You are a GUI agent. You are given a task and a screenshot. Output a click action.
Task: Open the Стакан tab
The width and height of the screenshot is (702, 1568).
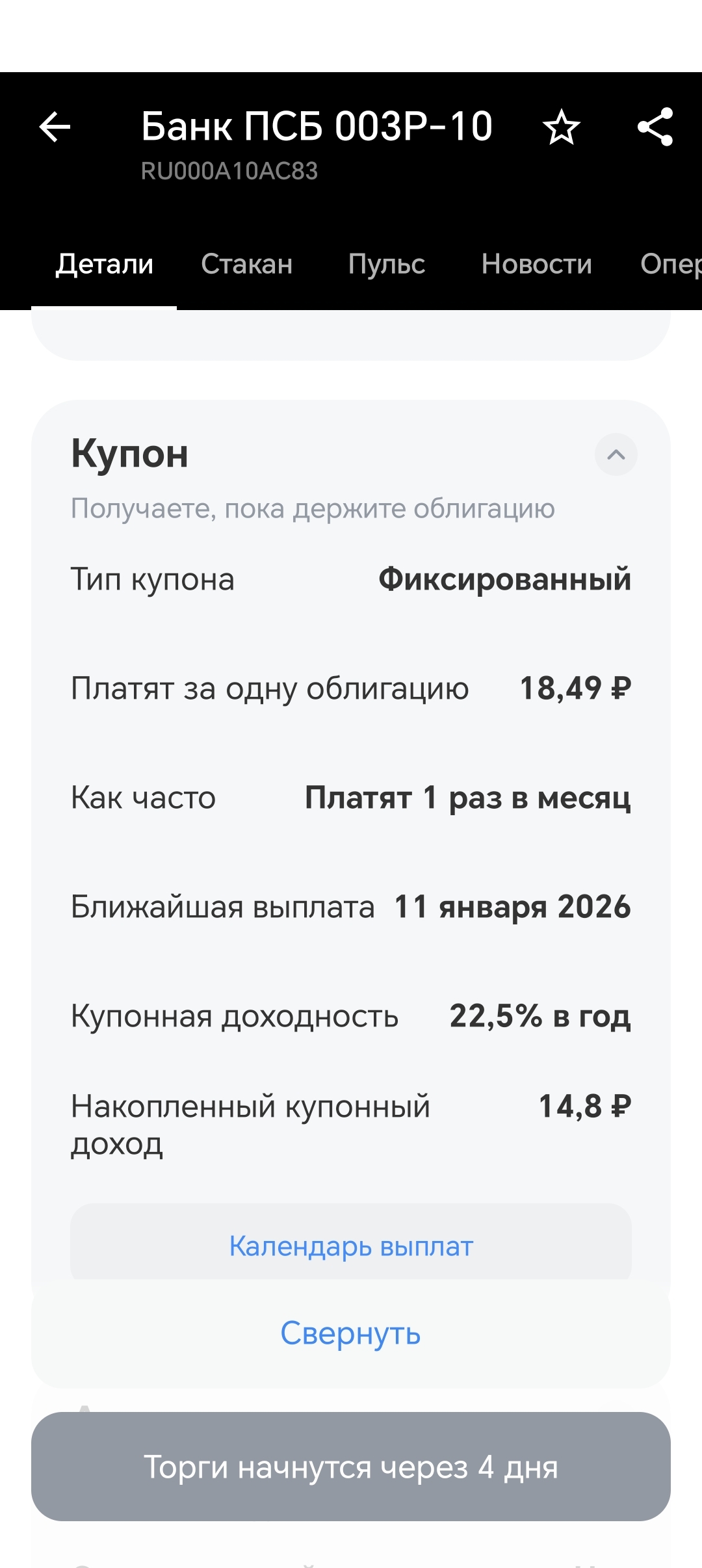246,265
